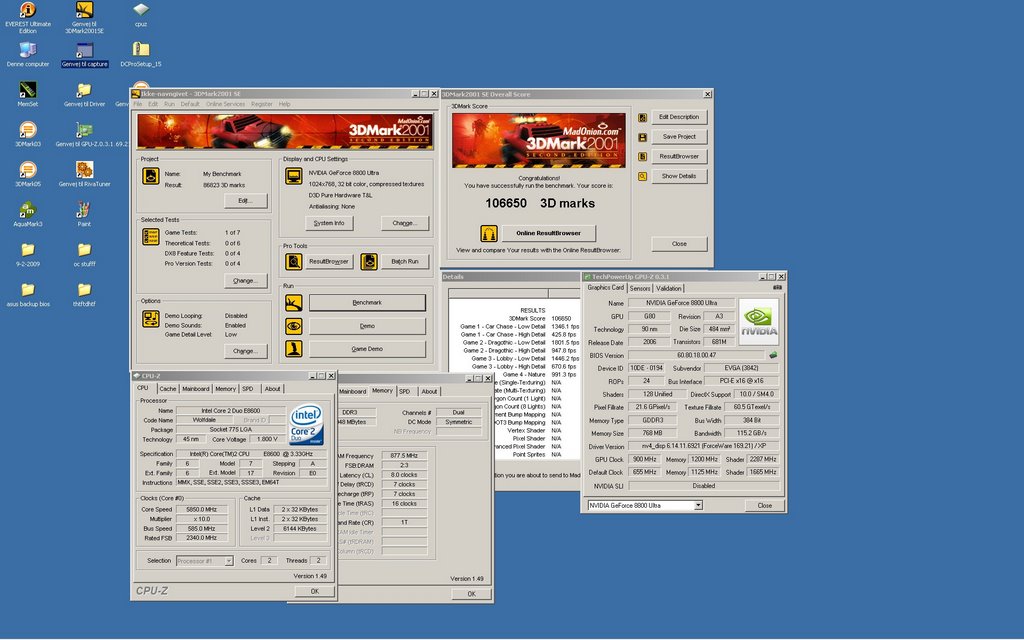Select the cpuz desktop icon

coord(140,10)
